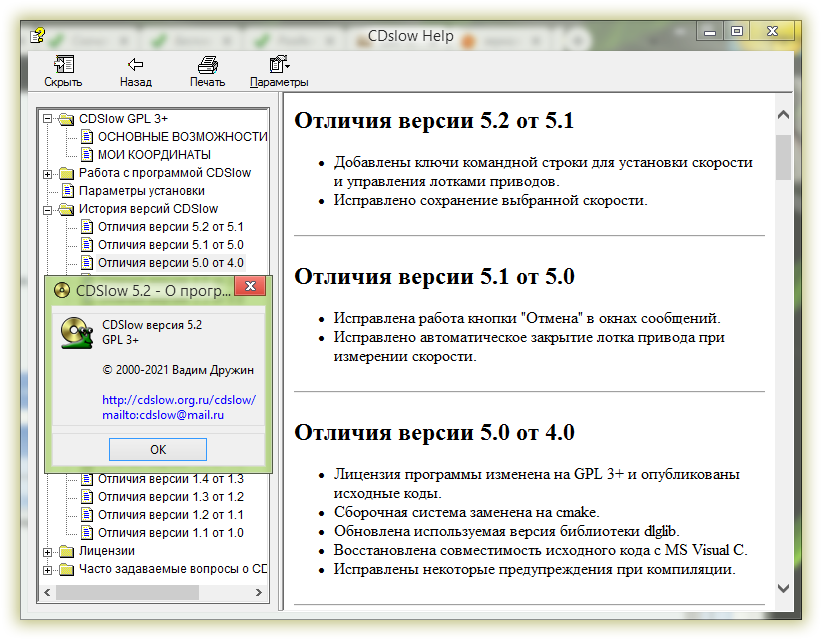Click the folder icon next to Лицензии
The image size is (822, 640).
[67, 551]
